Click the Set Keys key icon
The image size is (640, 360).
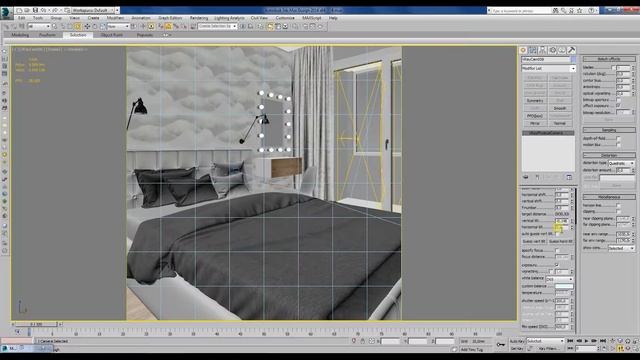[x=501, y=344]
